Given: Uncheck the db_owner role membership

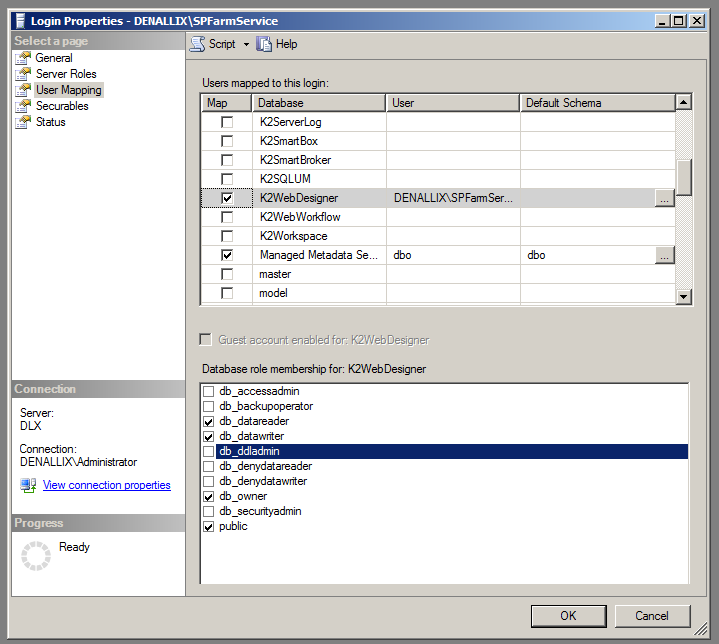Looking at the screenshot, I should 208,496.
